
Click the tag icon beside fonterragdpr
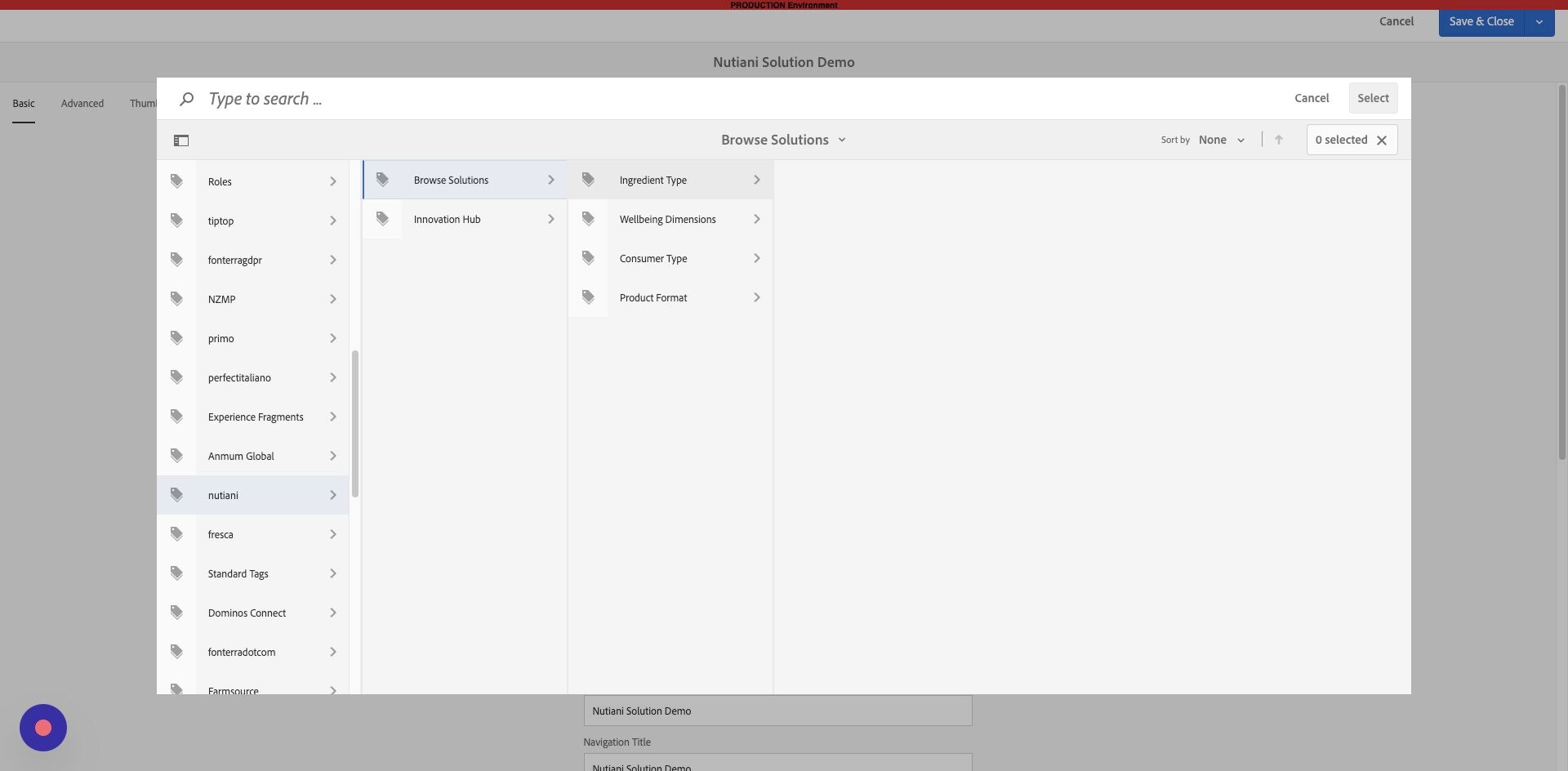[176, 260]
